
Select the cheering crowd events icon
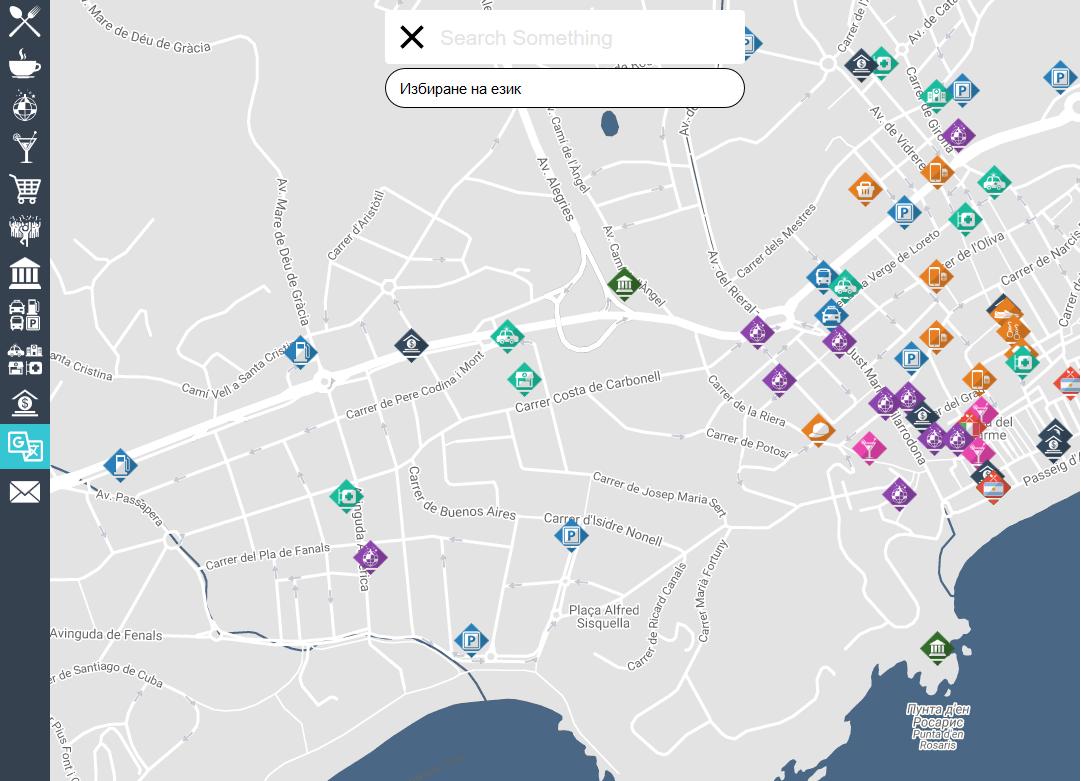click(x=25, y=231)
